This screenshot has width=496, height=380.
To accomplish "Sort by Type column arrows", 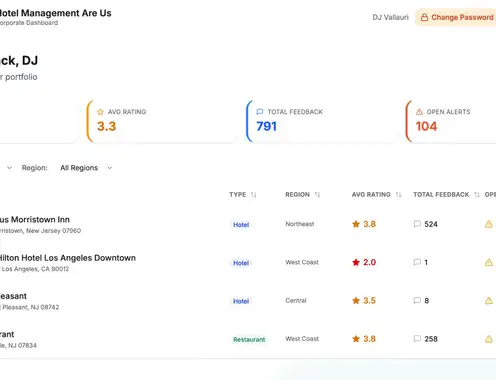I will point(254,195).
